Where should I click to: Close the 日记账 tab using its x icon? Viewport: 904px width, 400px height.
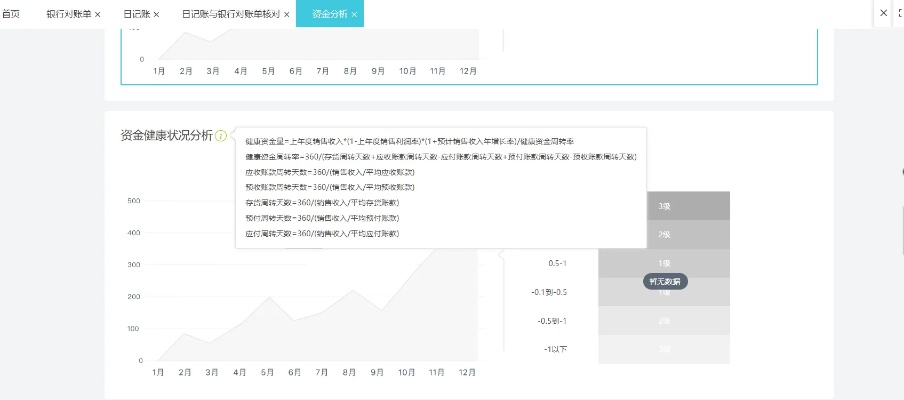point(156,14)
